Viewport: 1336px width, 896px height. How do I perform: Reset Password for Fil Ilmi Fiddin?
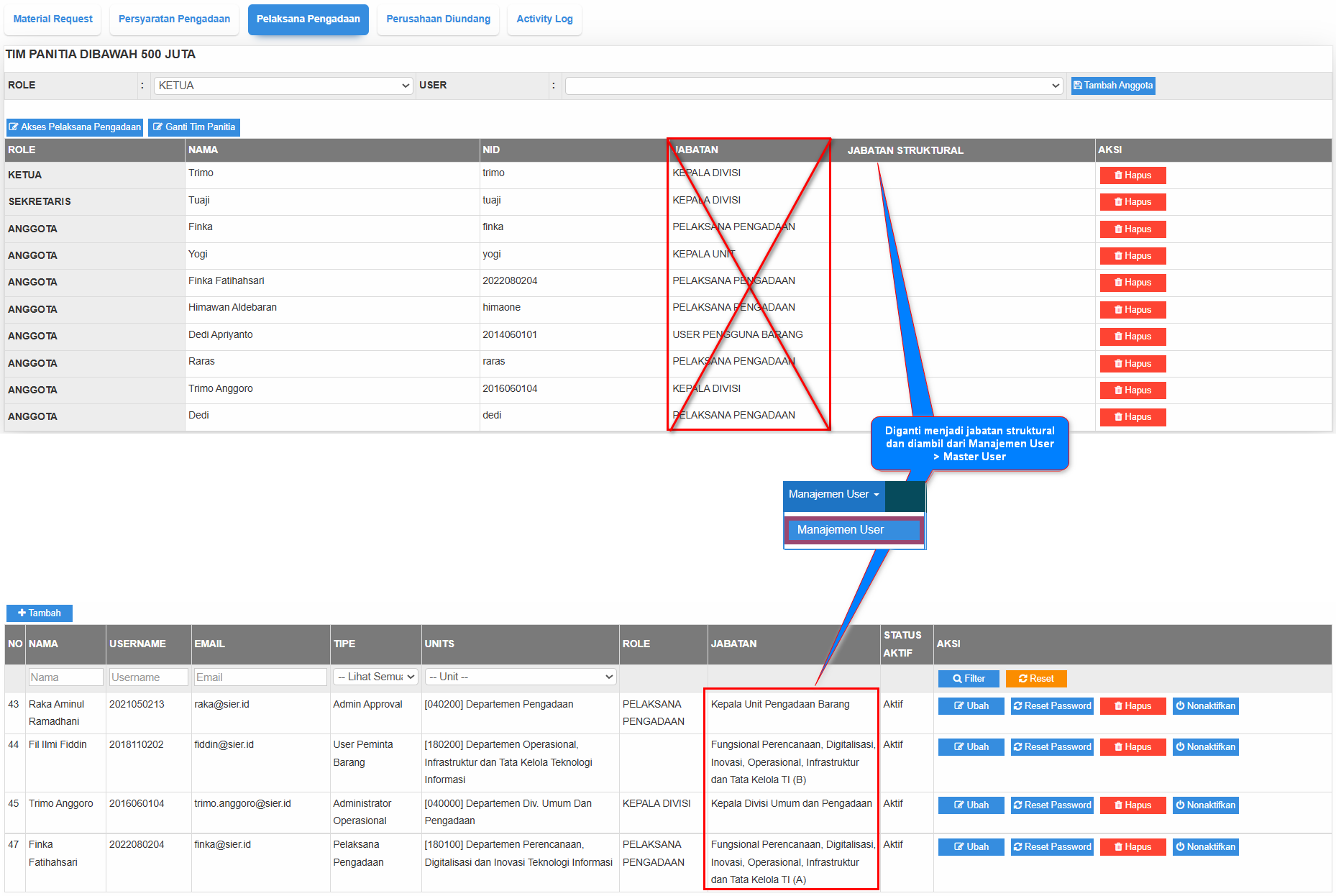[1052, 747]
